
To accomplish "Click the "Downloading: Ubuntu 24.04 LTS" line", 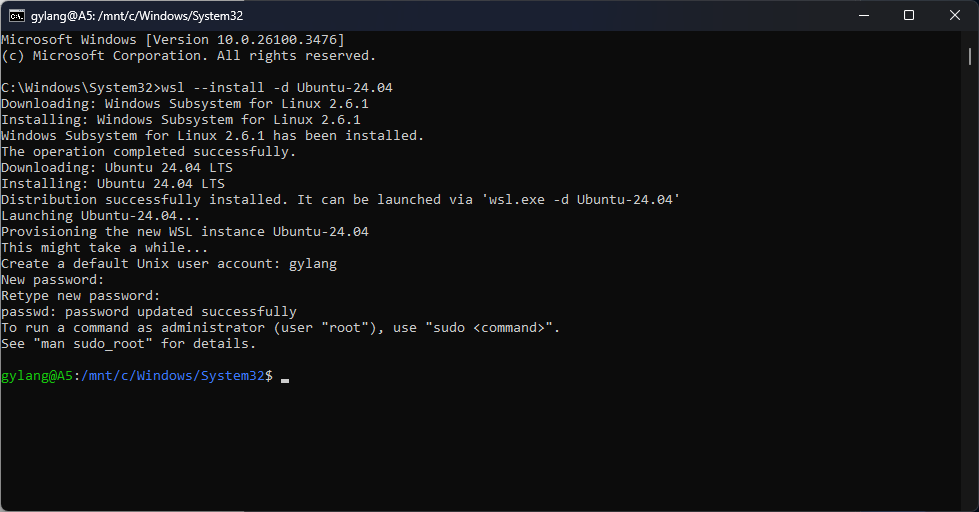I will 116,168.
